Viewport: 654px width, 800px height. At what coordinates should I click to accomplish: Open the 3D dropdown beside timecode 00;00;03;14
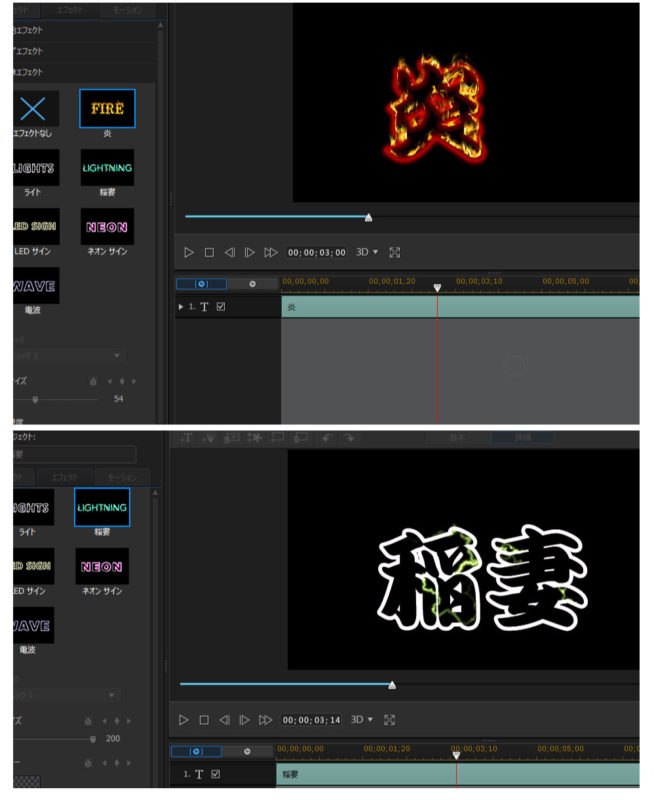point(362,720)
